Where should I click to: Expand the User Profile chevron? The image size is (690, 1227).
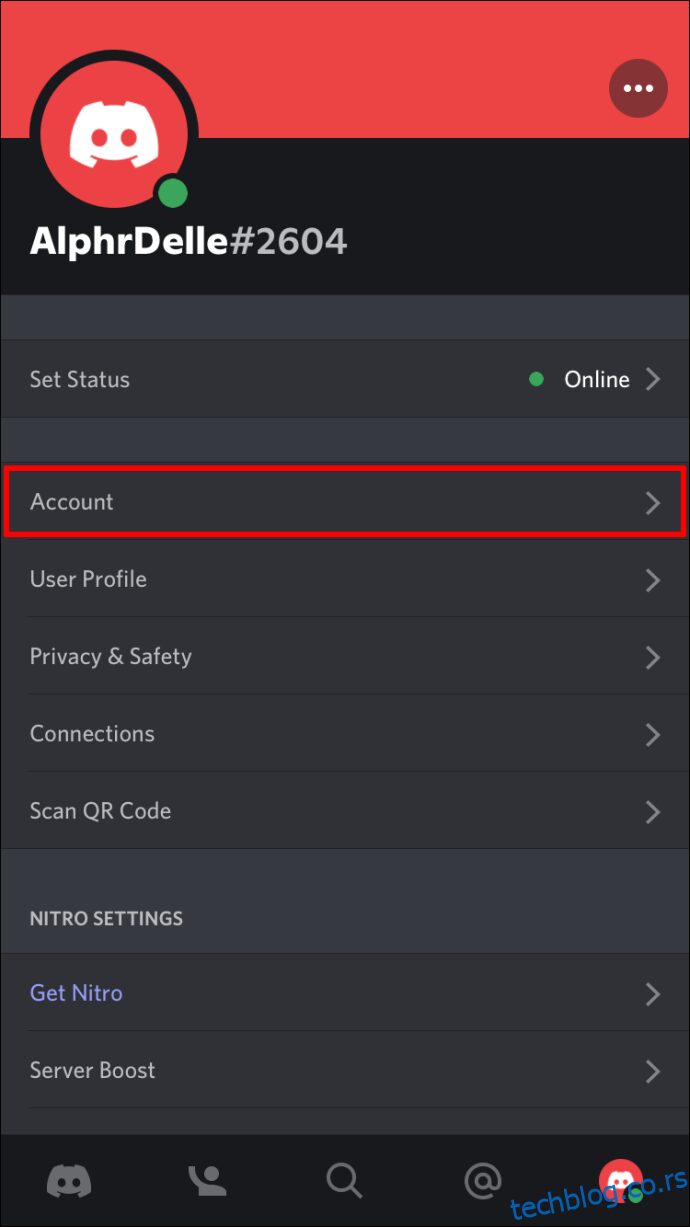(x=653, y=580)
